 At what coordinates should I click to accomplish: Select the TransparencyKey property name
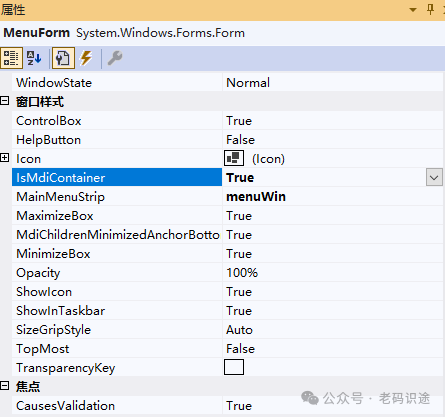click(66, 368)
